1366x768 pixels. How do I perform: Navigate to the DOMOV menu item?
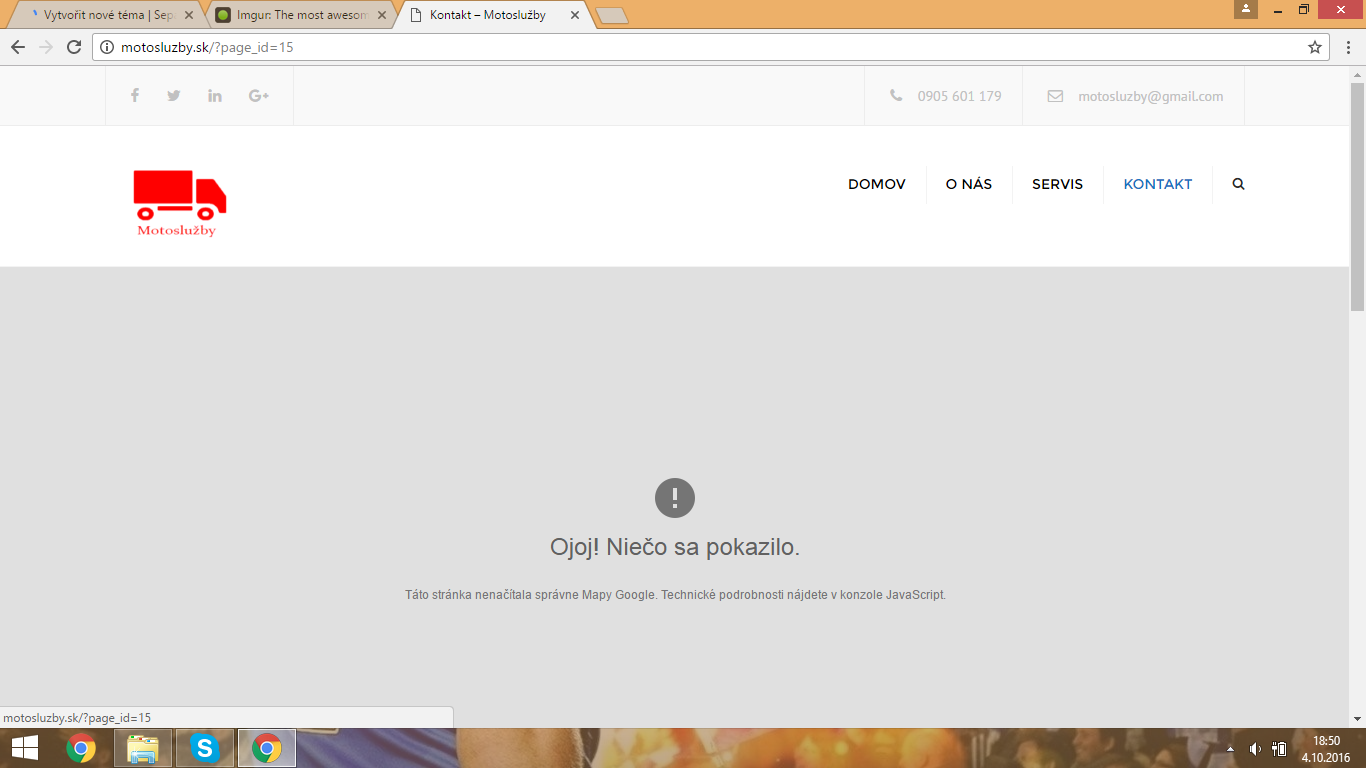(x=876, y=184)
